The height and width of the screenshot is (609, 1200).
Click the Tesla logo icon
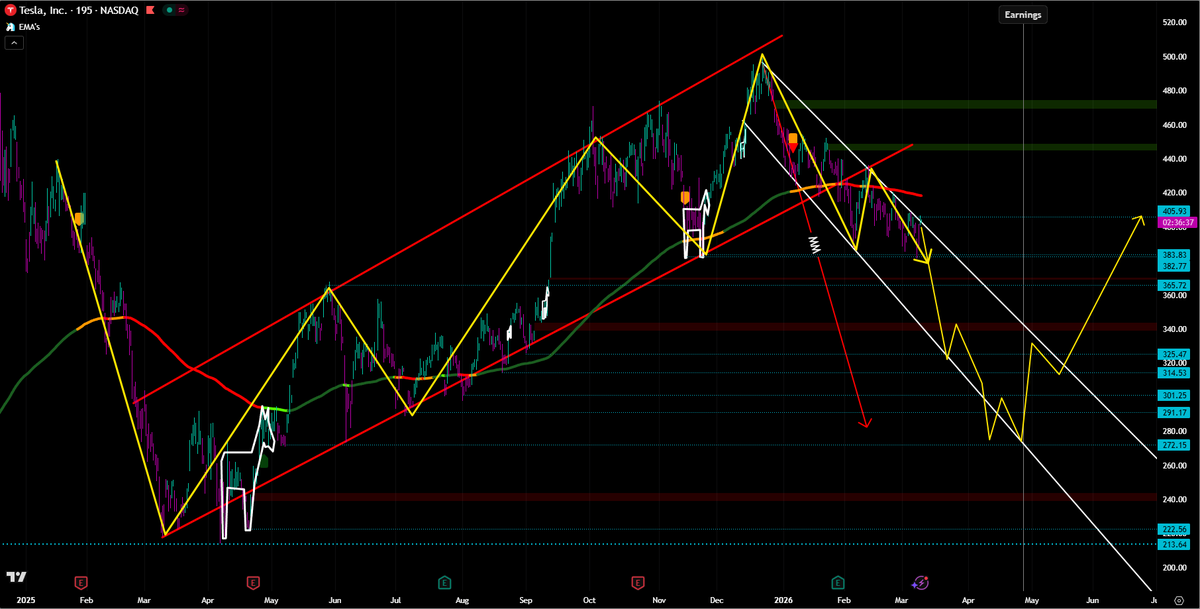(10, 10)
